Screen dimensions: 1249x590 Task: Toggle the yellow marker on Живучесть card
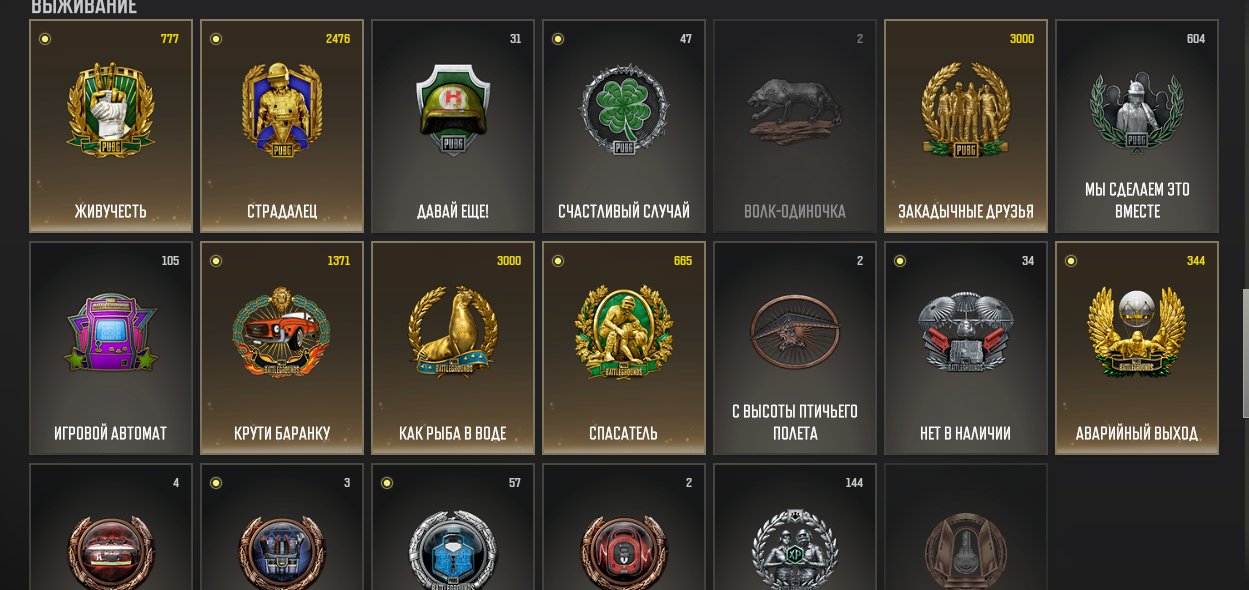(44, 39)
